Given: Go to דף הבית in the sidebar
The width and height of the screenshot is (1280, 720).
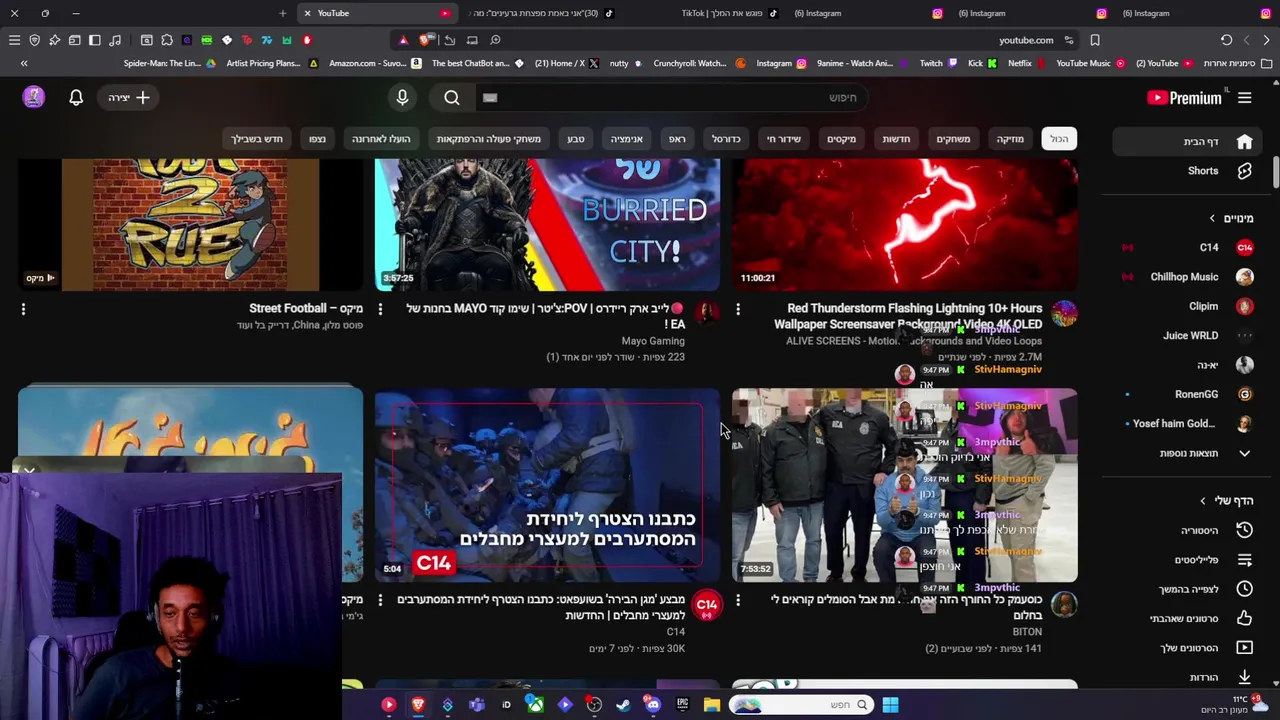Looking at the screenshot, I should [1189, 142].
